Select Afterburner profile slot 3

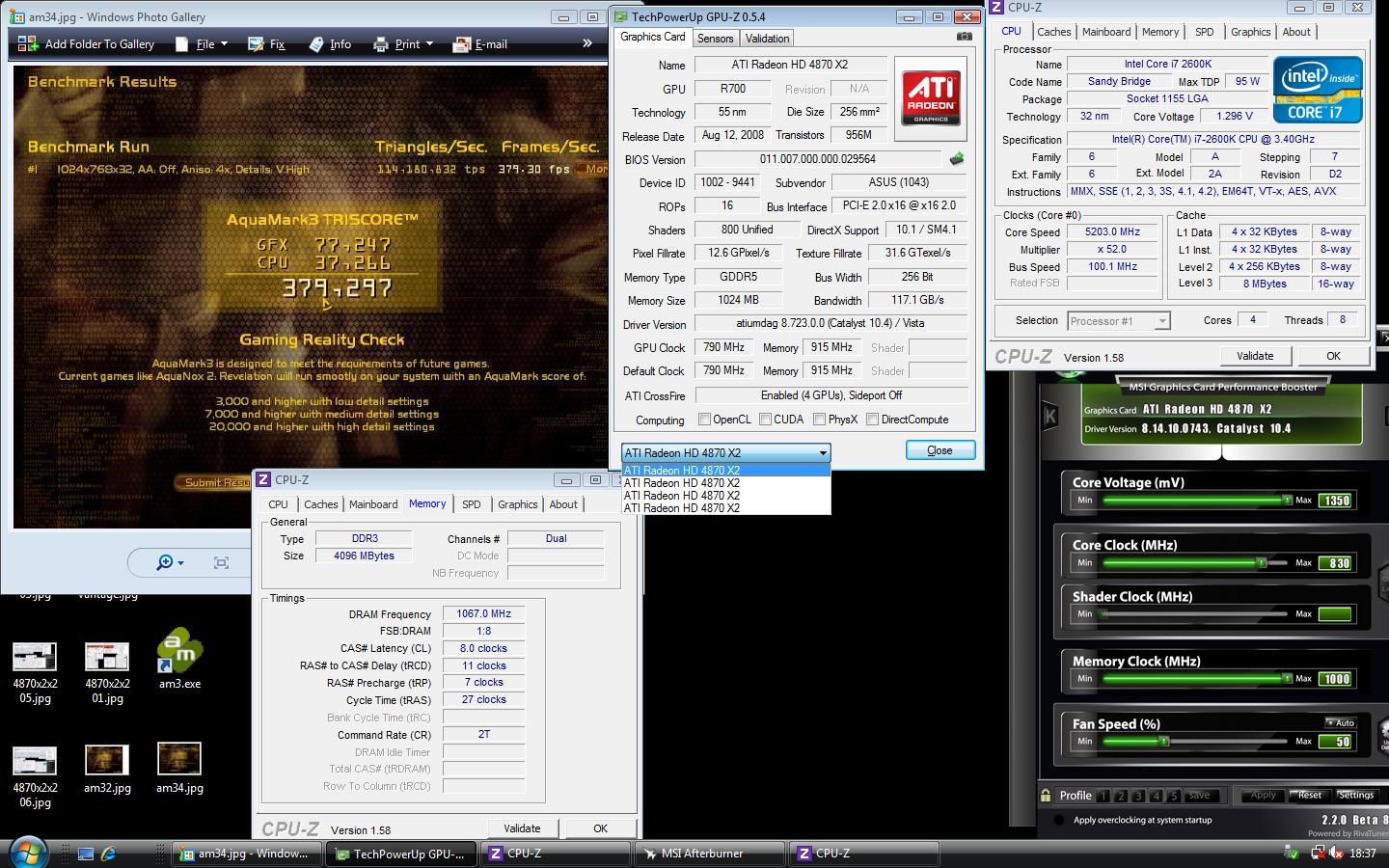(x=1138, y=796)
